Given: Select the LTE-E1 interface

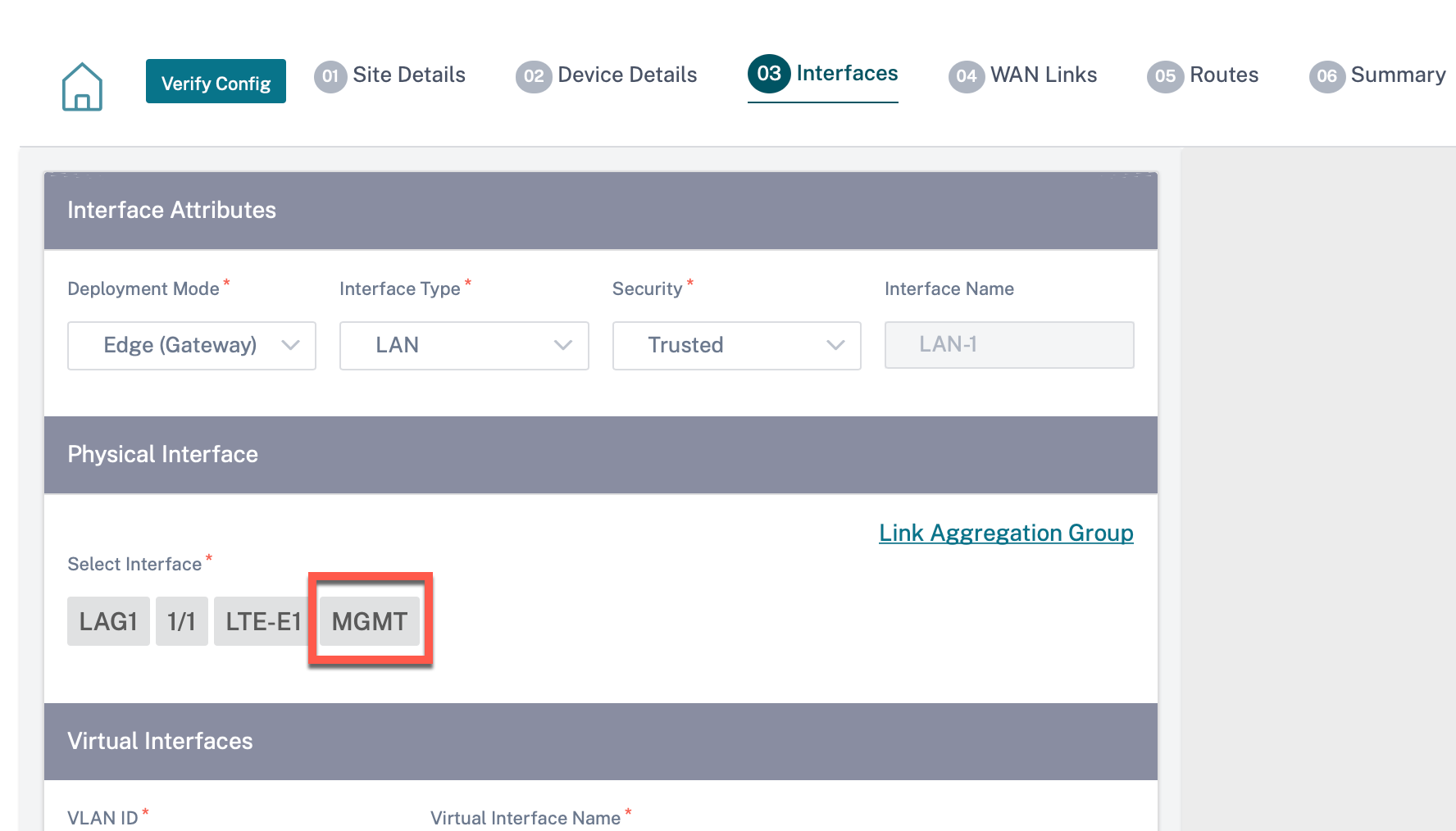Looking at the screenshot, I should 263,621.
